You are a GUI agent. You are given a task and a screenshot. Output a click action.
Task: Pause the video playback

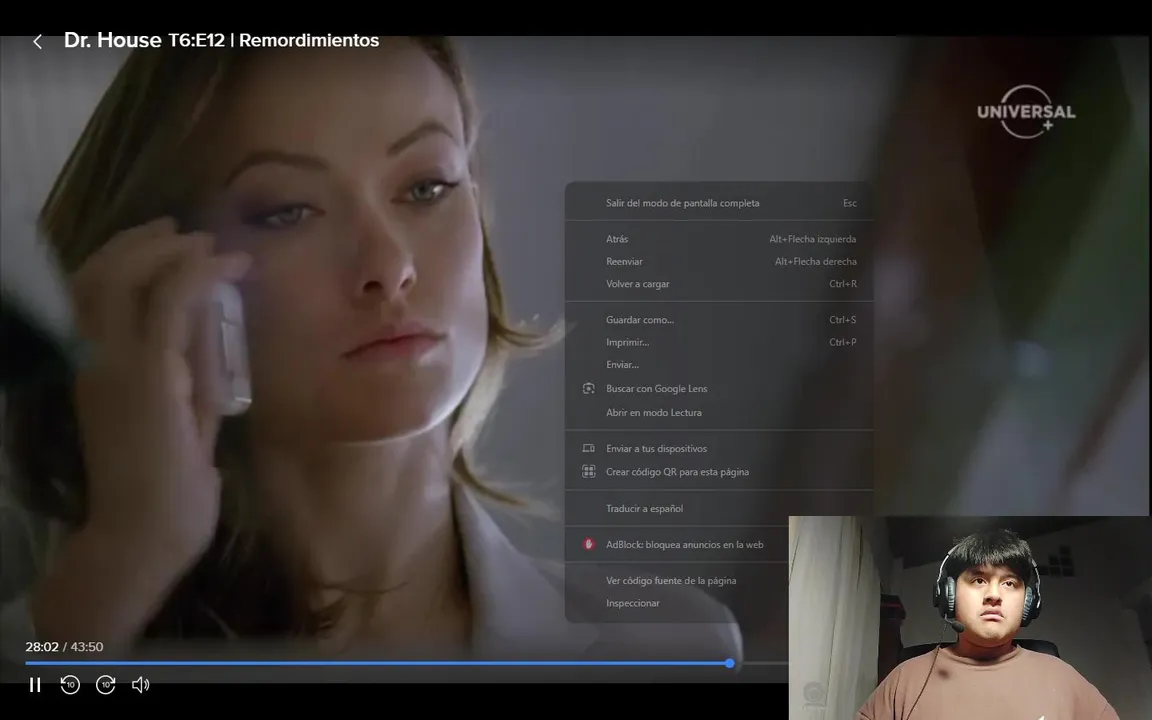click(35, 685)
